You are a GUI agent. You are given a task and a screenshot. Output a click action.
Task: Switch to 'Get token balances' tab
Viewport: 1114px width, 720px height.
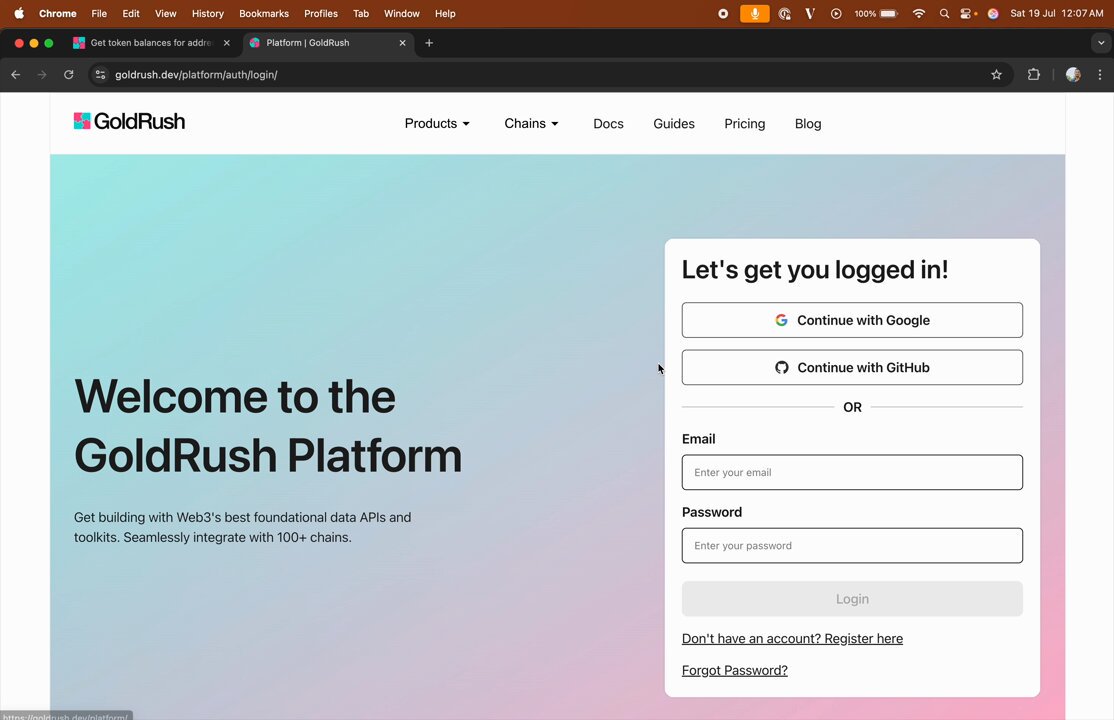(x=151, y=43)
